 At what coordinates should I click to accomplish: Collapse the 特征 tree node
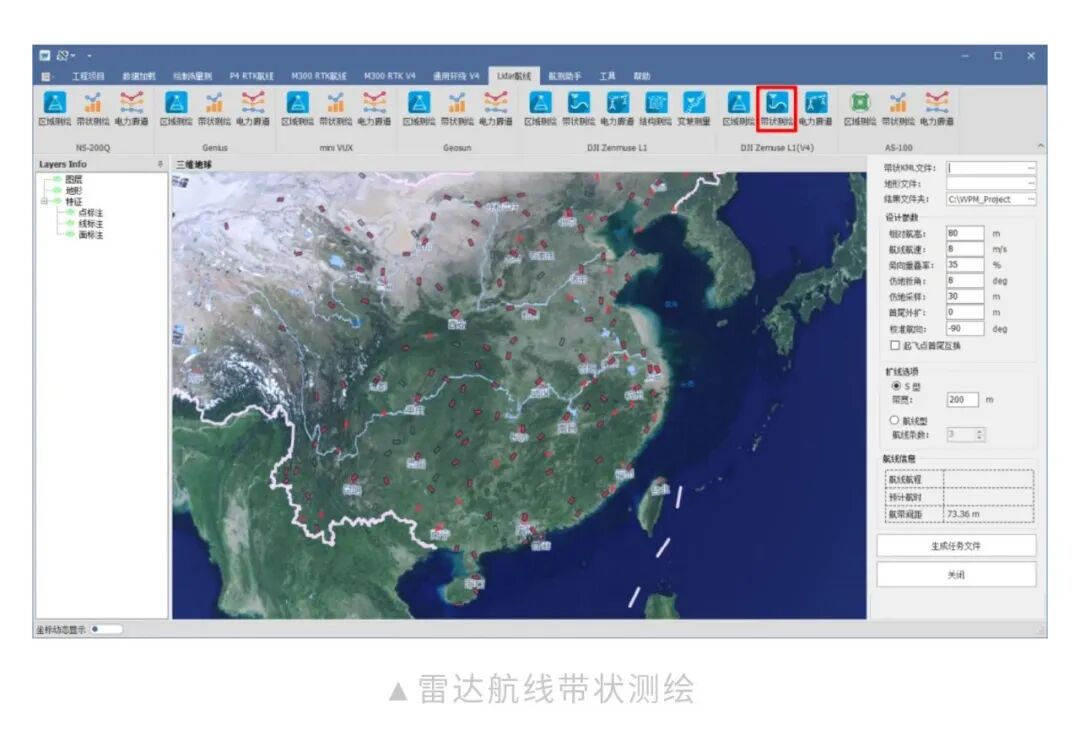click(x=44, y=201)
